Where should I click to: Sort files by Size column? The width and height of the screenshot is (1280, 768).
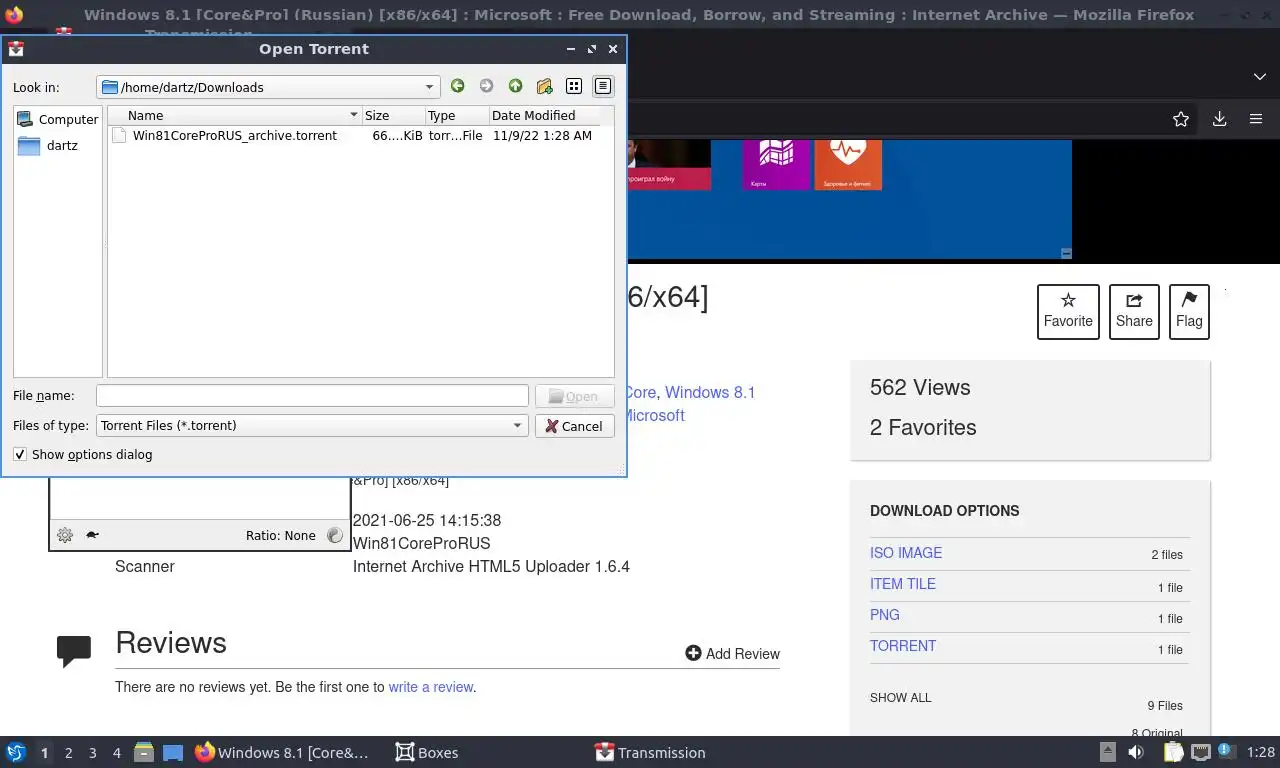coord(393,115)
